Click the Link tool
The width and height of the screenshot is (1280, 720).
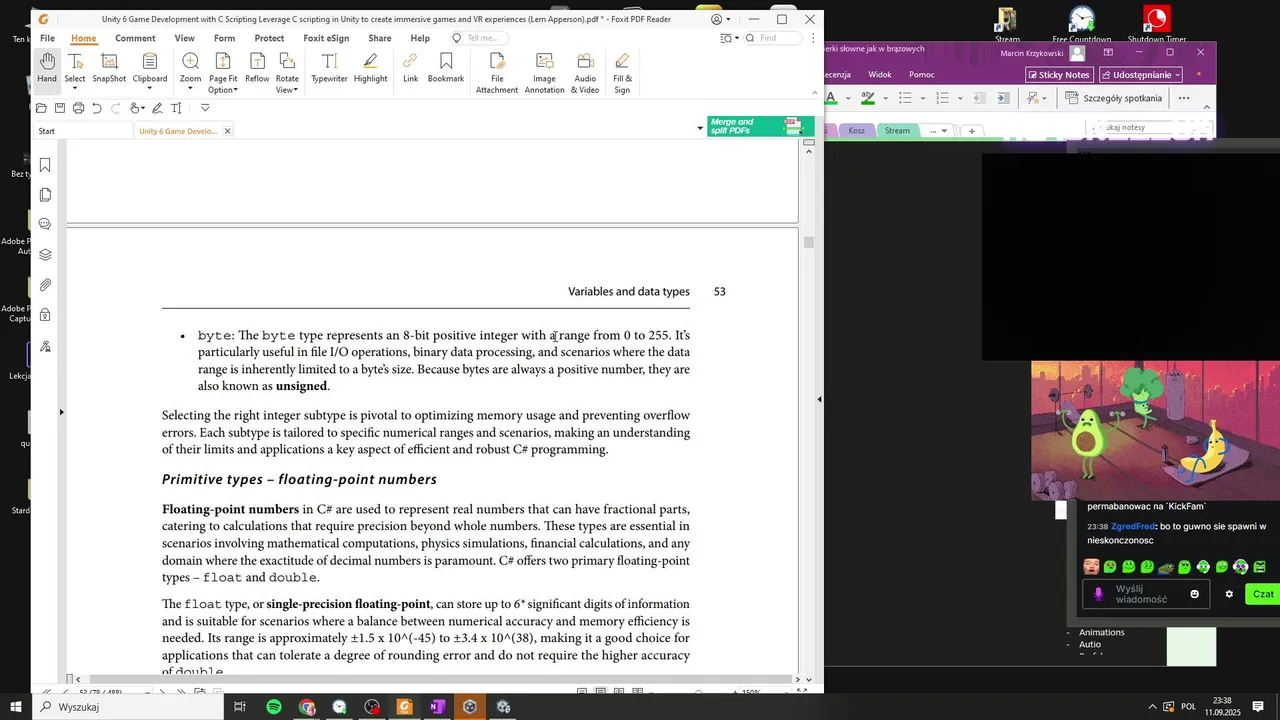click(x=410, y=69)
